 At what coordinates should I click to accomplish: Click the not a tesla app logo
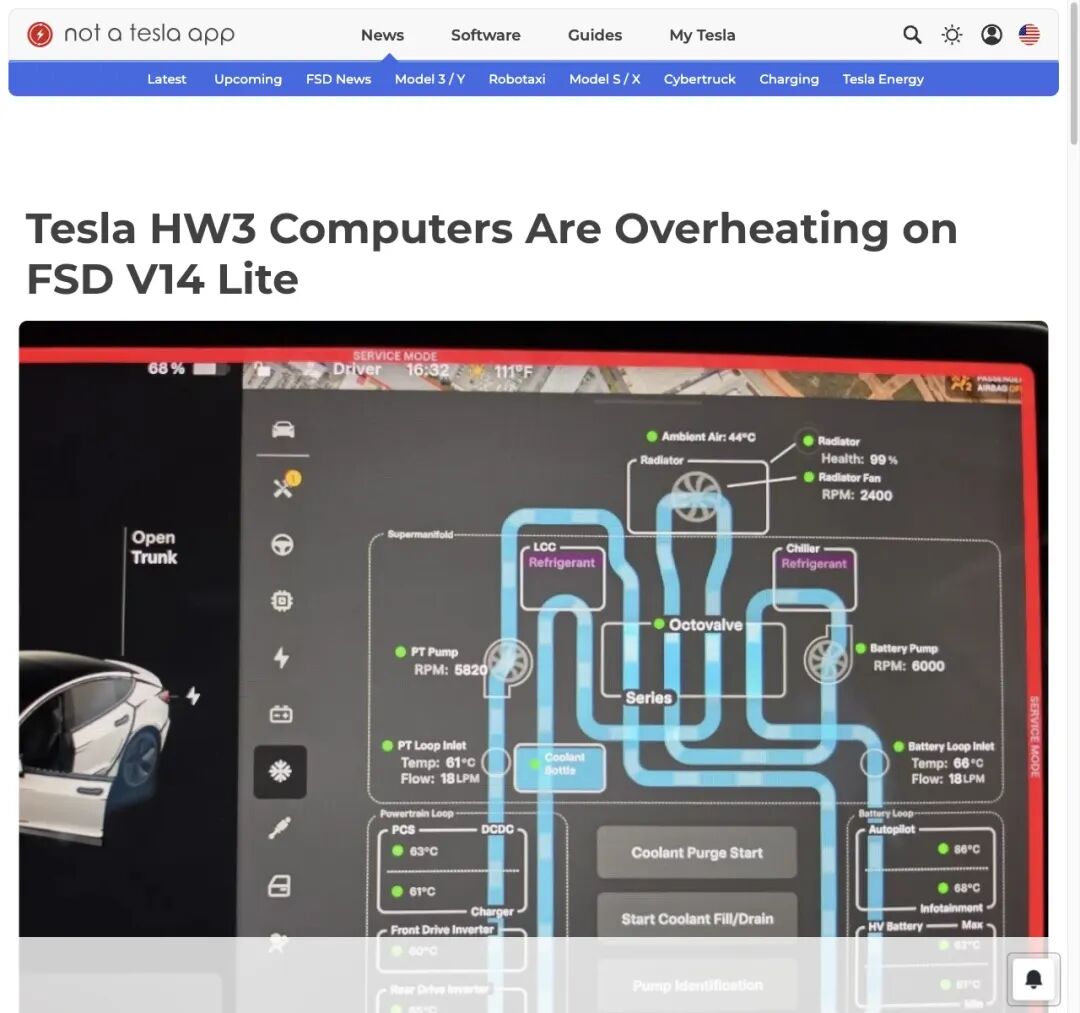(131, 34)
